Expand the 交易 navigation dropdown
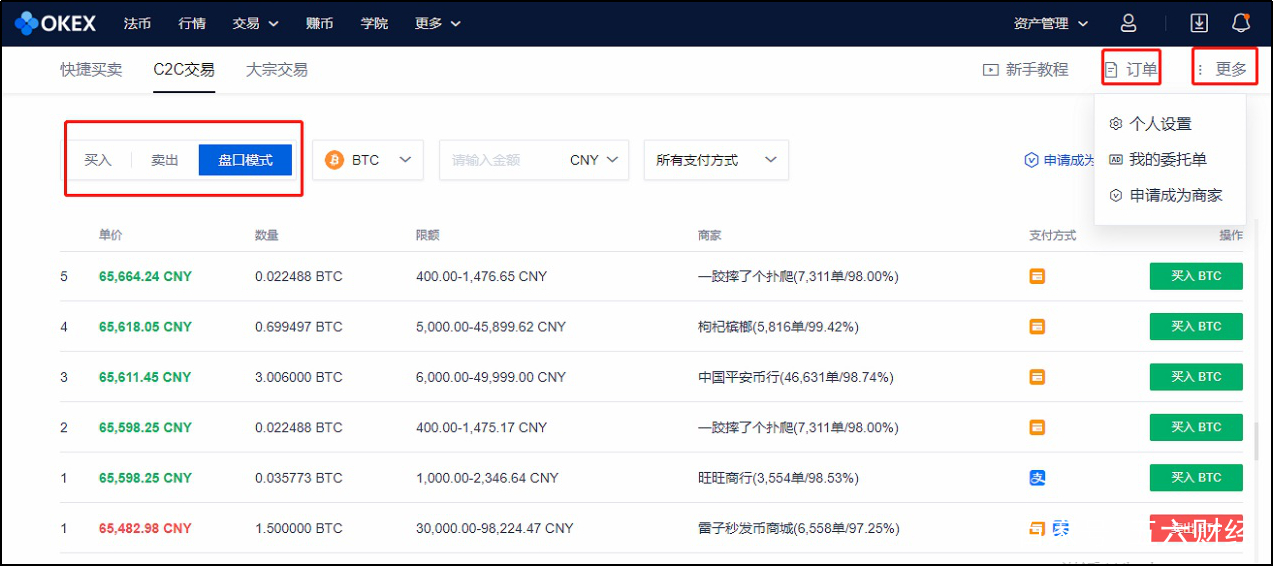Image resolution: width=1274 pixels, height=568 pixels. point(255,23)
